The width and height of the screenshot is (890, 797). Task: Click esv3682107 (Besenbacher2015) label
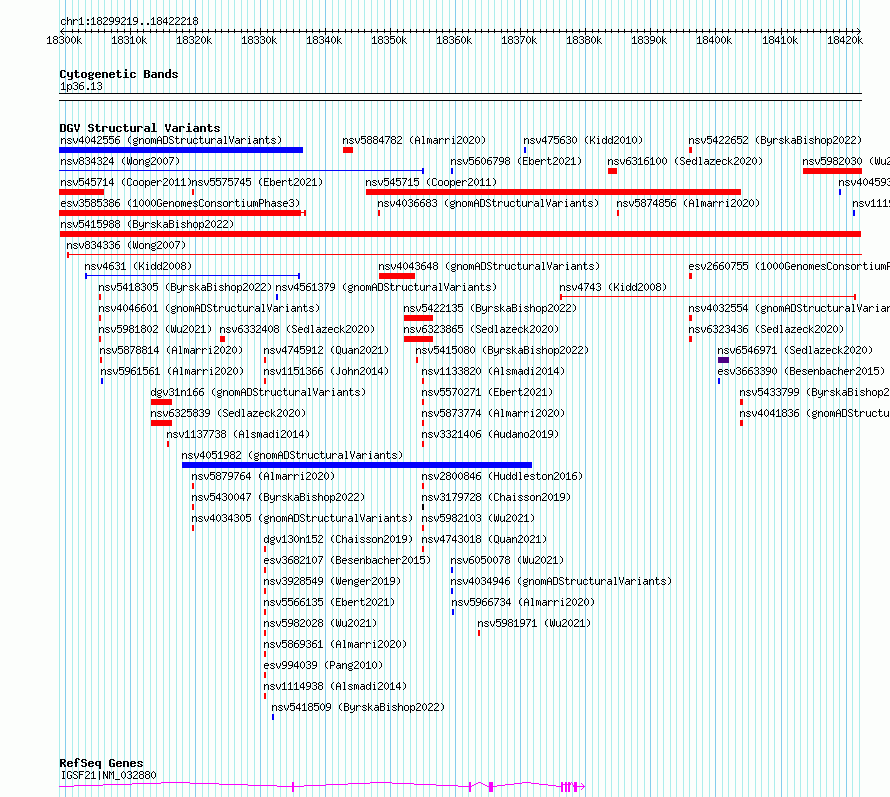[x=347, y=560]
